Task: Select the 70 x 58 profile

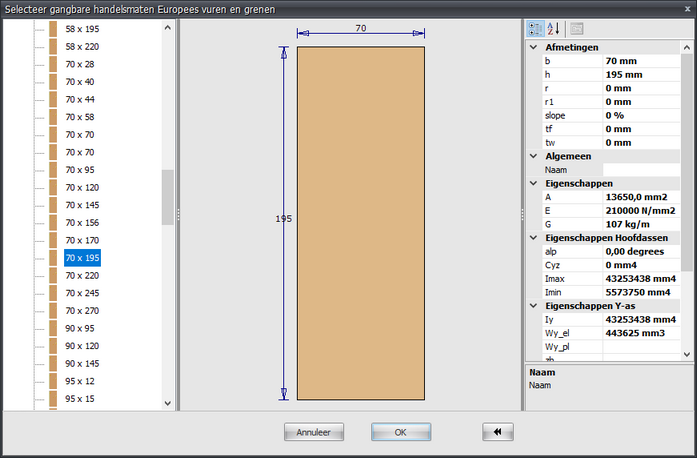Action: [80, 117]
